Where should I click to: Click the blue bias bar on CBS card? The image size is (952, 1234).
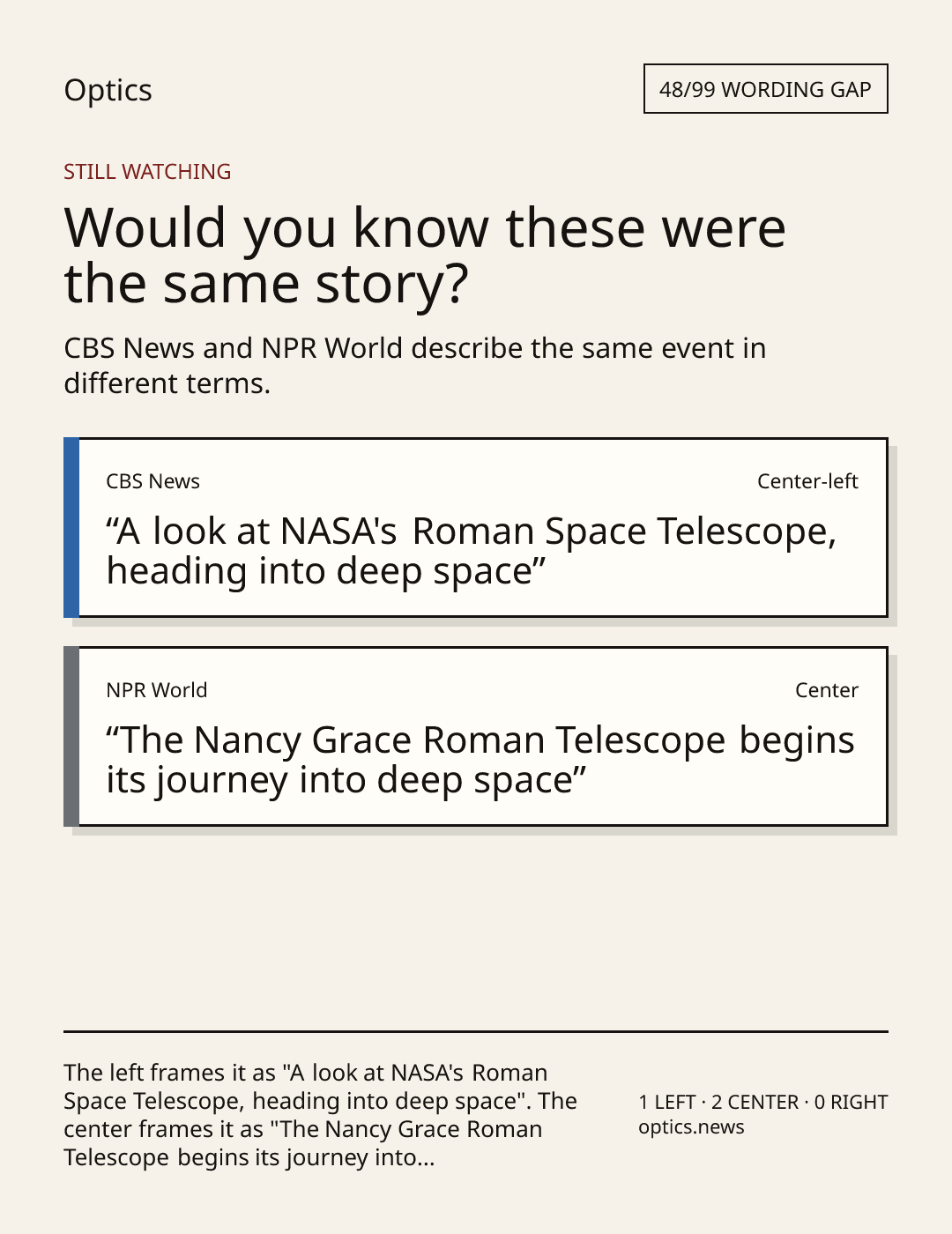click(71, 527)
